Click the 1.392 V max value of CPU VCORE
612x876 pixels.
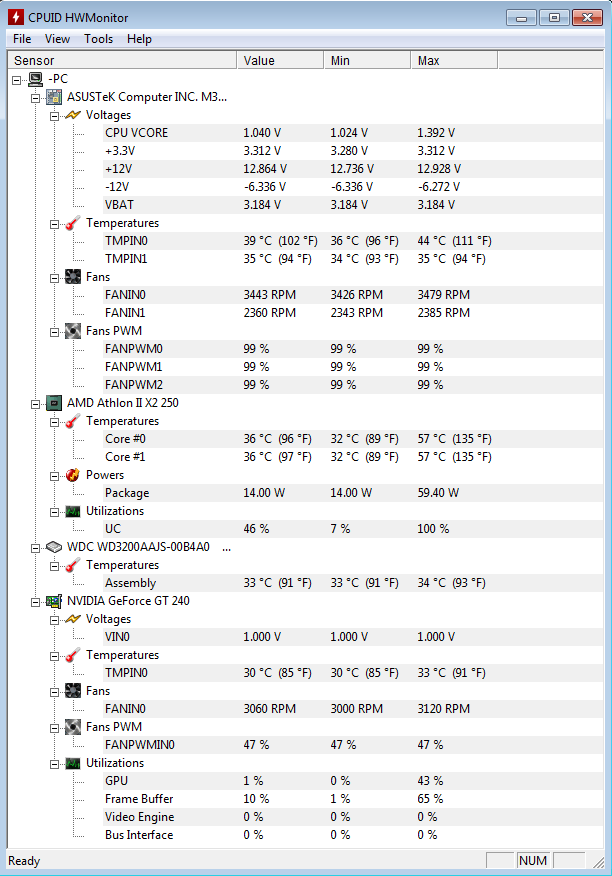pyautogui.click(x=436, y=133)
